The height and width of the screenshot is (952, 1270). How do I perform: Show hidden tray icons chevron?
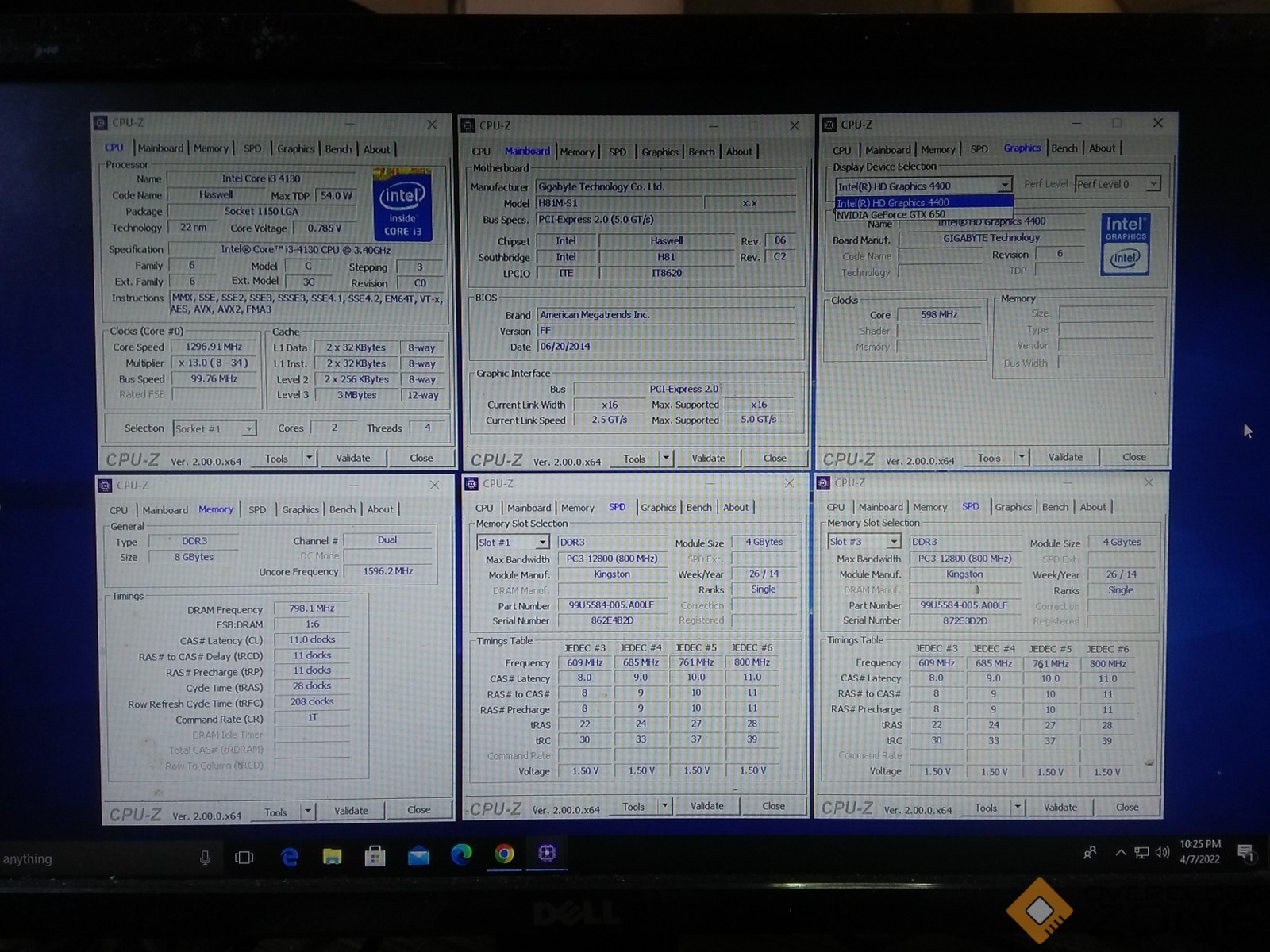[x=1121, y=853]
